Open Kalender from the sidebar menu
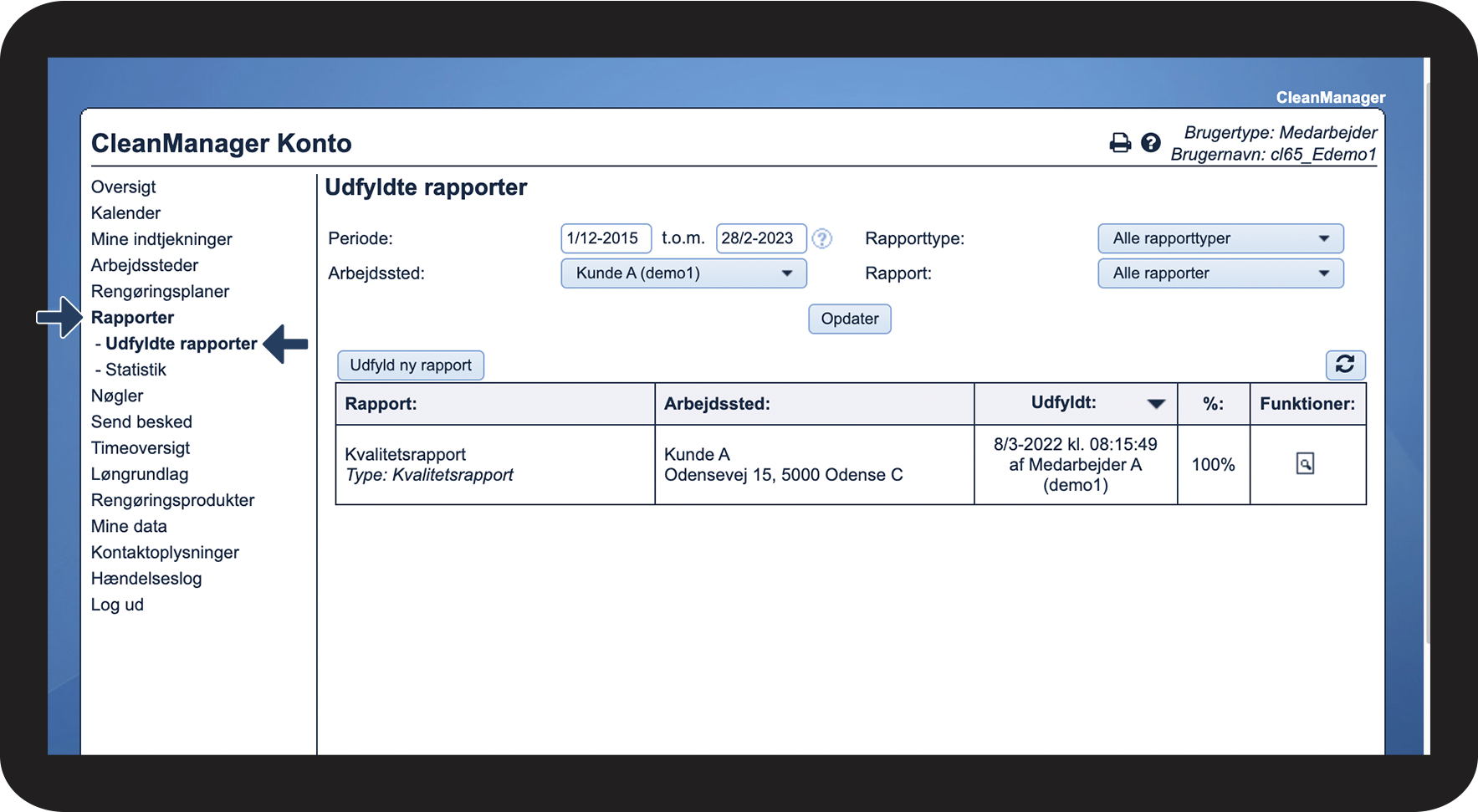Viewport: 1478px width, 812px height. (x=125, y=213)
